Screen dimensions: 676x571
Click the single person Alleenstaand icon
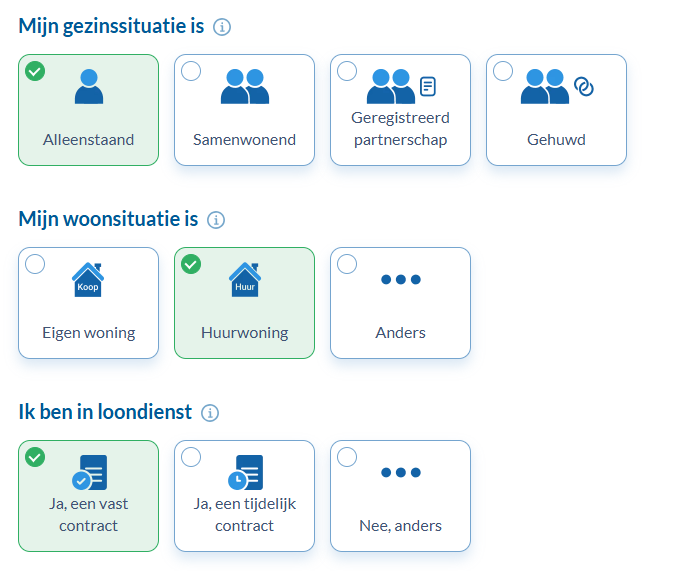click(89, 87)
